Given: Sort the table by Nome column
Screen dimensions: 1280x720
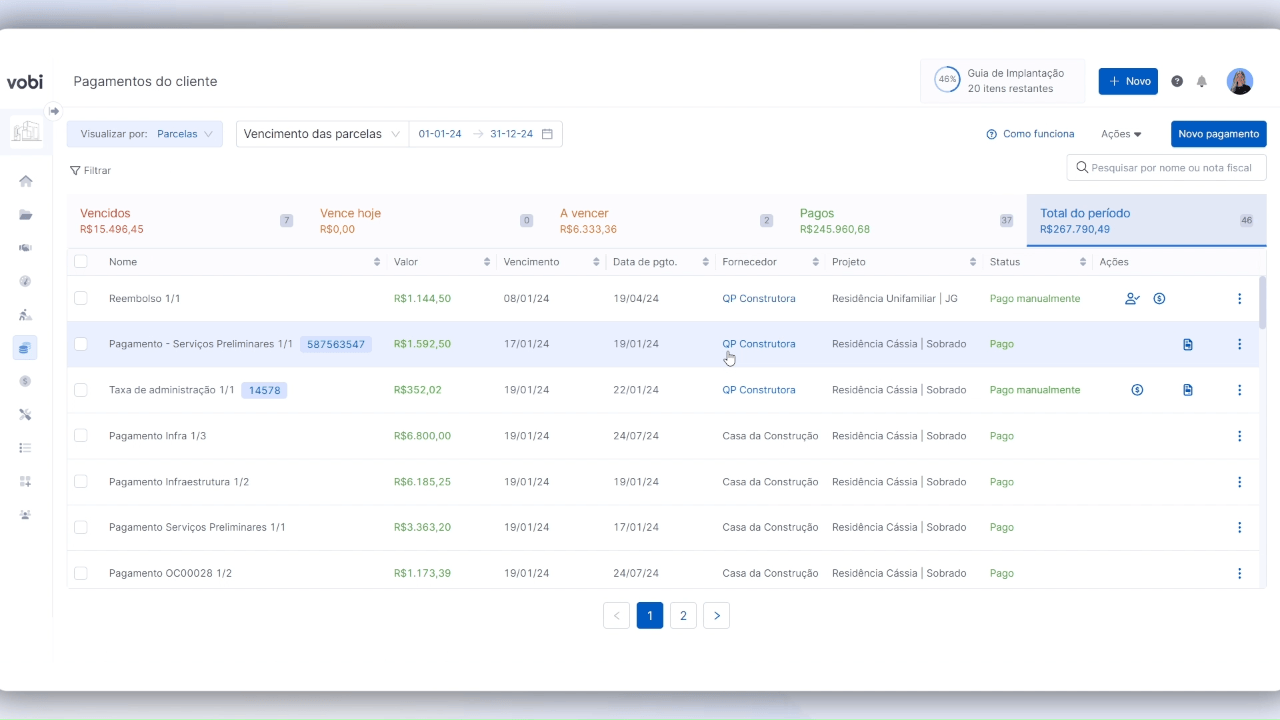Looking at the screenshot, I should [x=377, y=262].
